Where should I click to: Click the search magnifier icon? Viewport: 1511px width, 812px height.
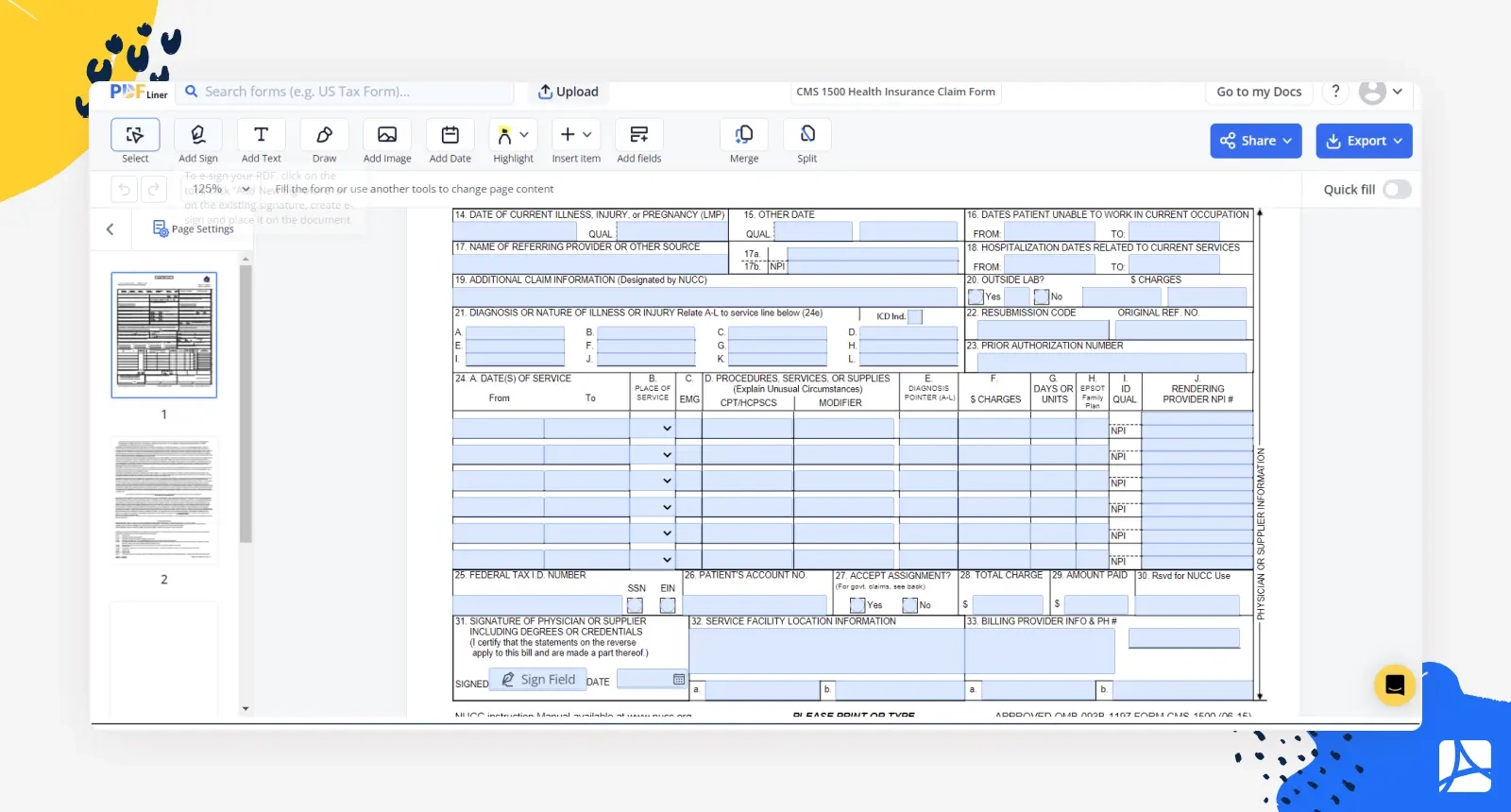click(x=192, y=92)
